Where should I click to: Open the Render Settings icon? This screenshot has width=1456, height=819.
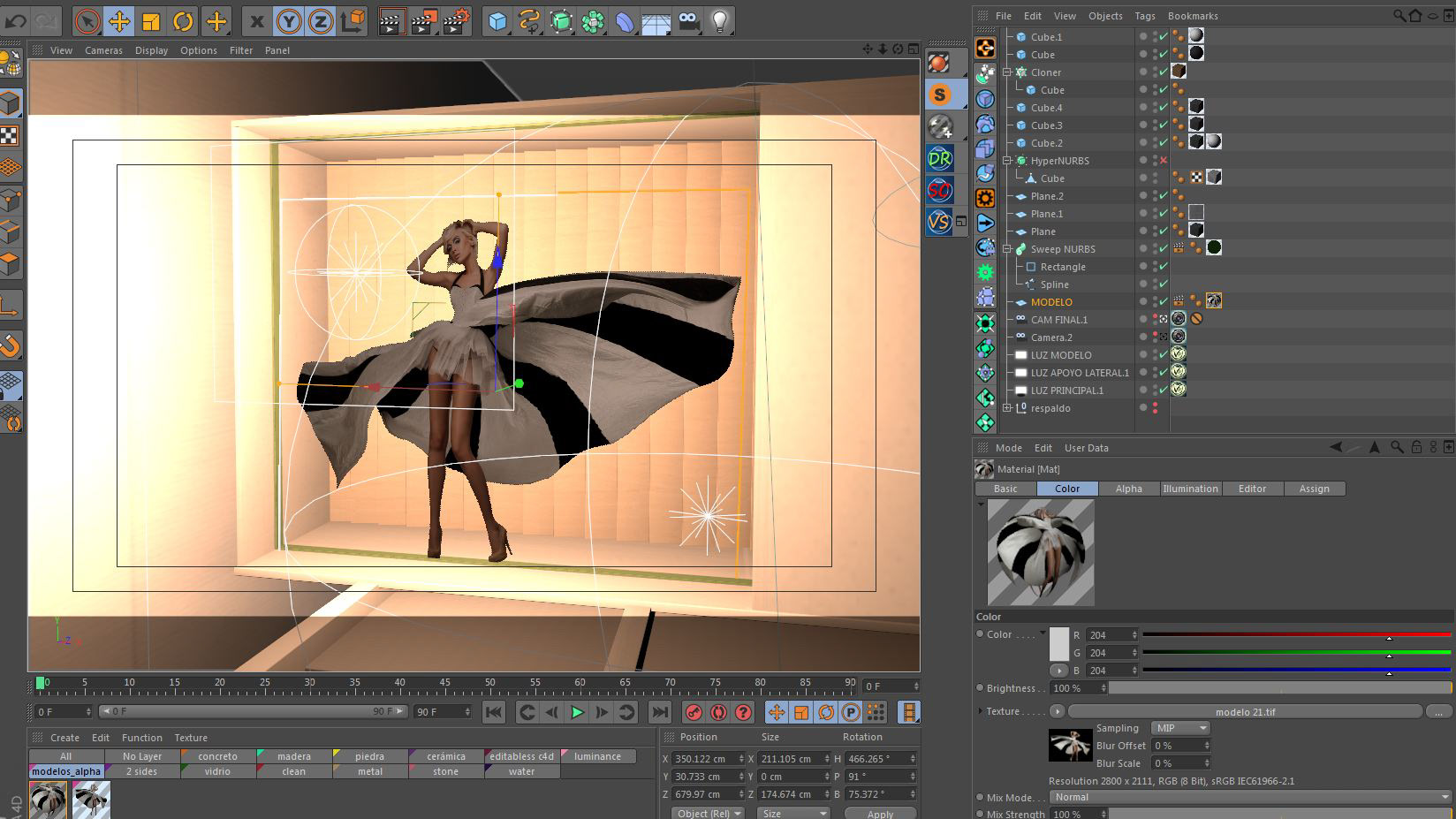tap(455, 21)
